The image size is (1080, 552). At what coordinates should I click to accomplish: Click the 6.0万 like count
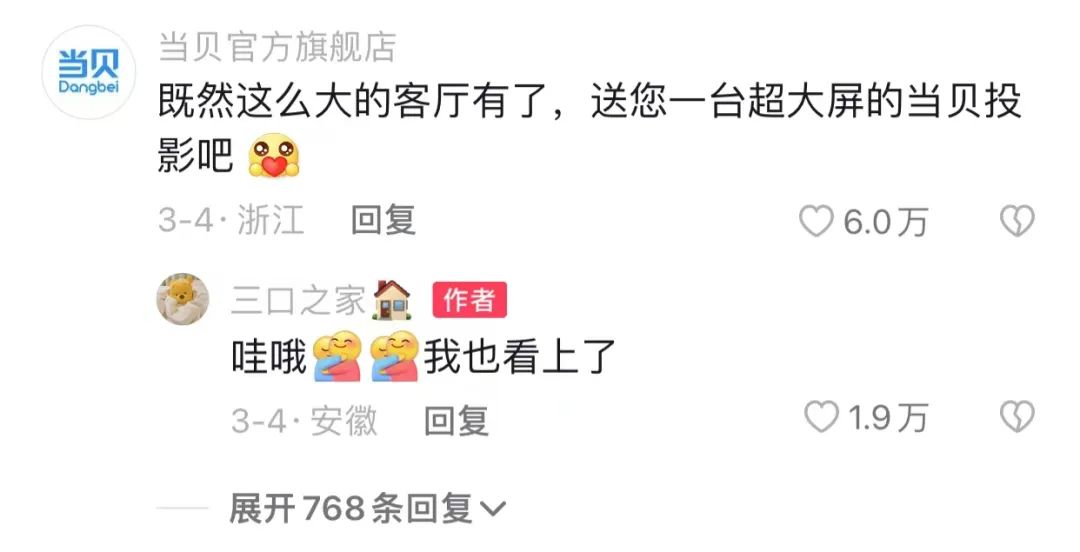(x=885, y=222)
